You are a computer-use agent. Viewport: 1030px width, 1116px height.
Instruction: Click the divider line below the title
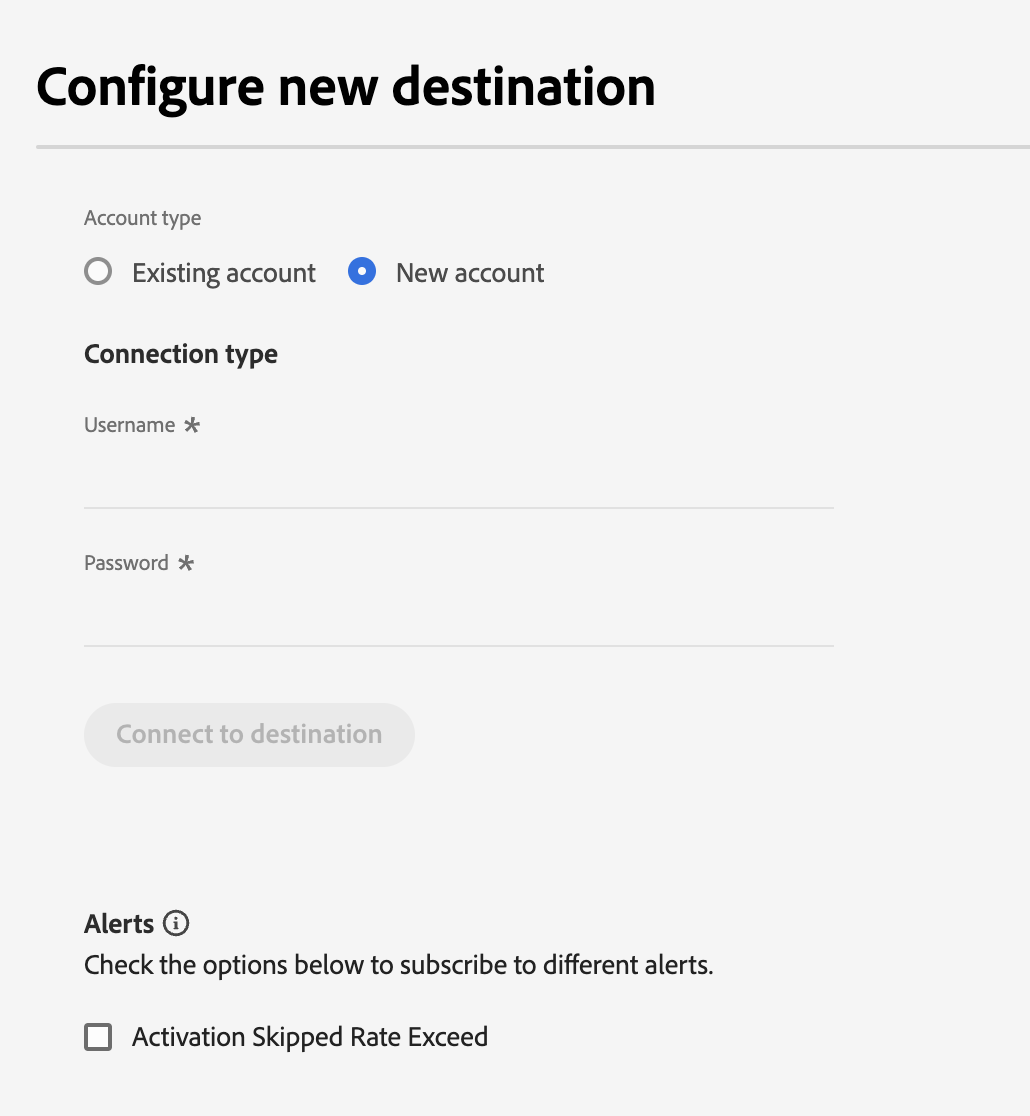pos(533,147)
